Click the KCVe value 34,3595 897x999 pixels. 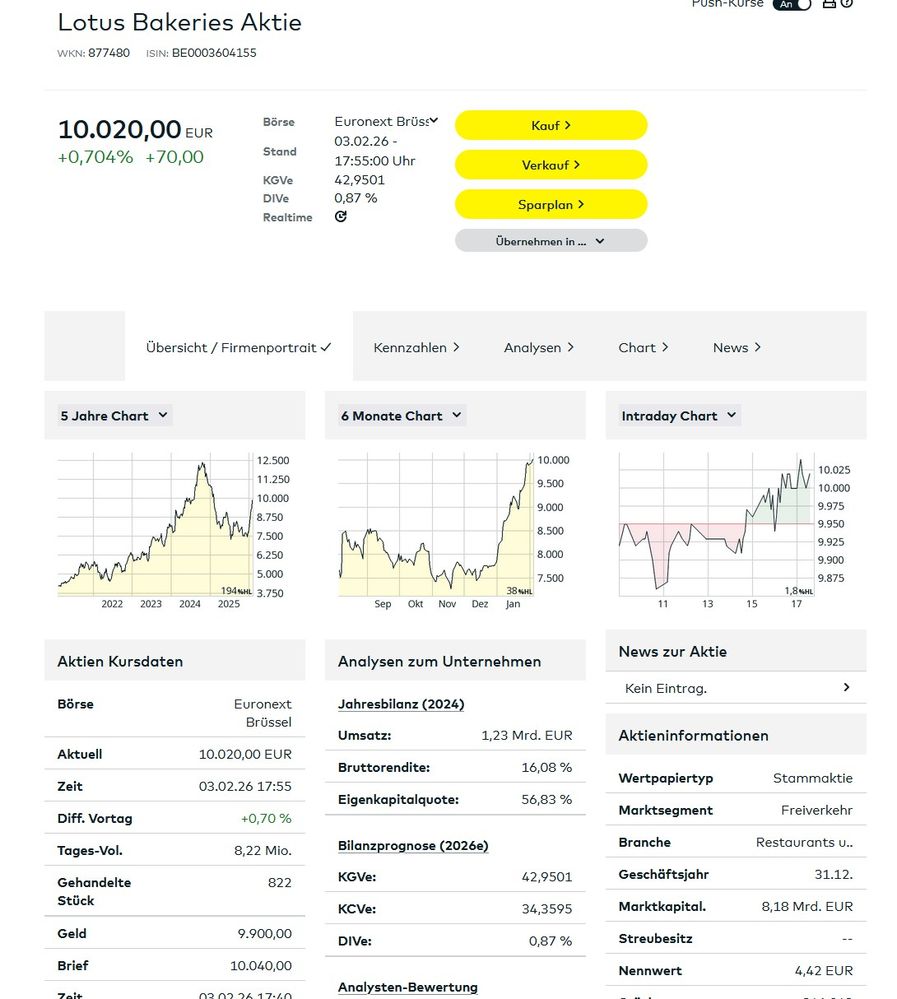click(x=547, y=909)
